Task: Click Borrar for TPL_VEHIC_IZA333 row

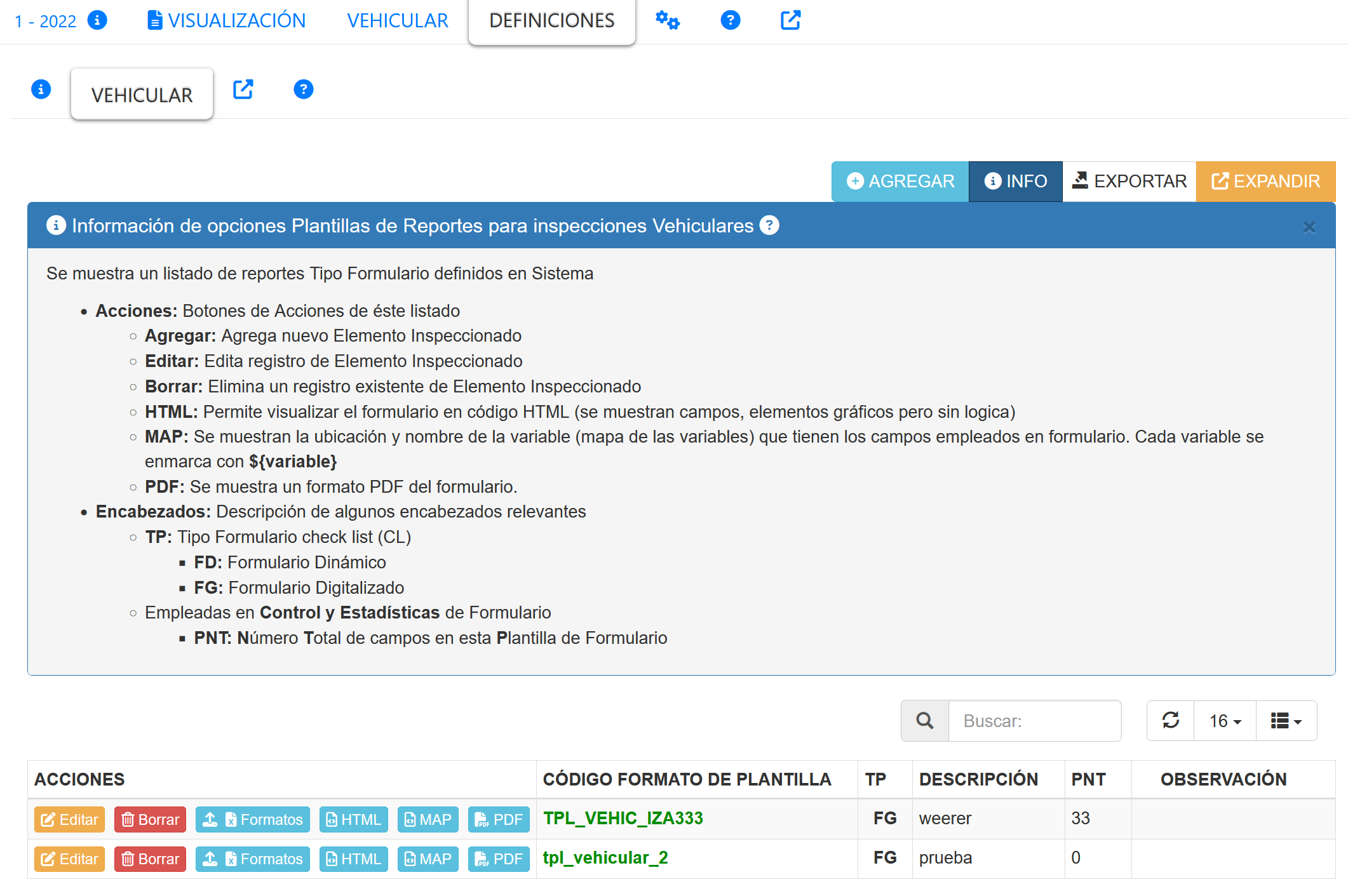Action: (151, 820)
